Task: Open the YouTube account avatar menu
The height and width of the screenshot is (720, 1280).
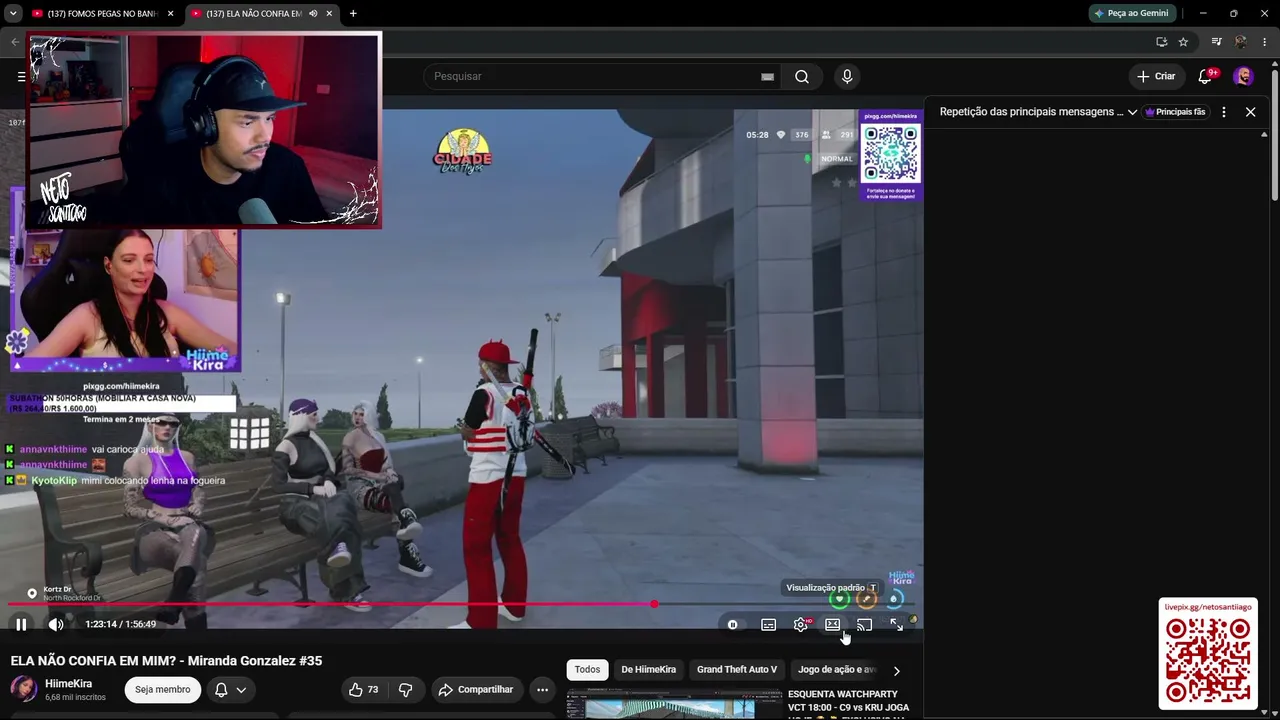Action: 1244,76
